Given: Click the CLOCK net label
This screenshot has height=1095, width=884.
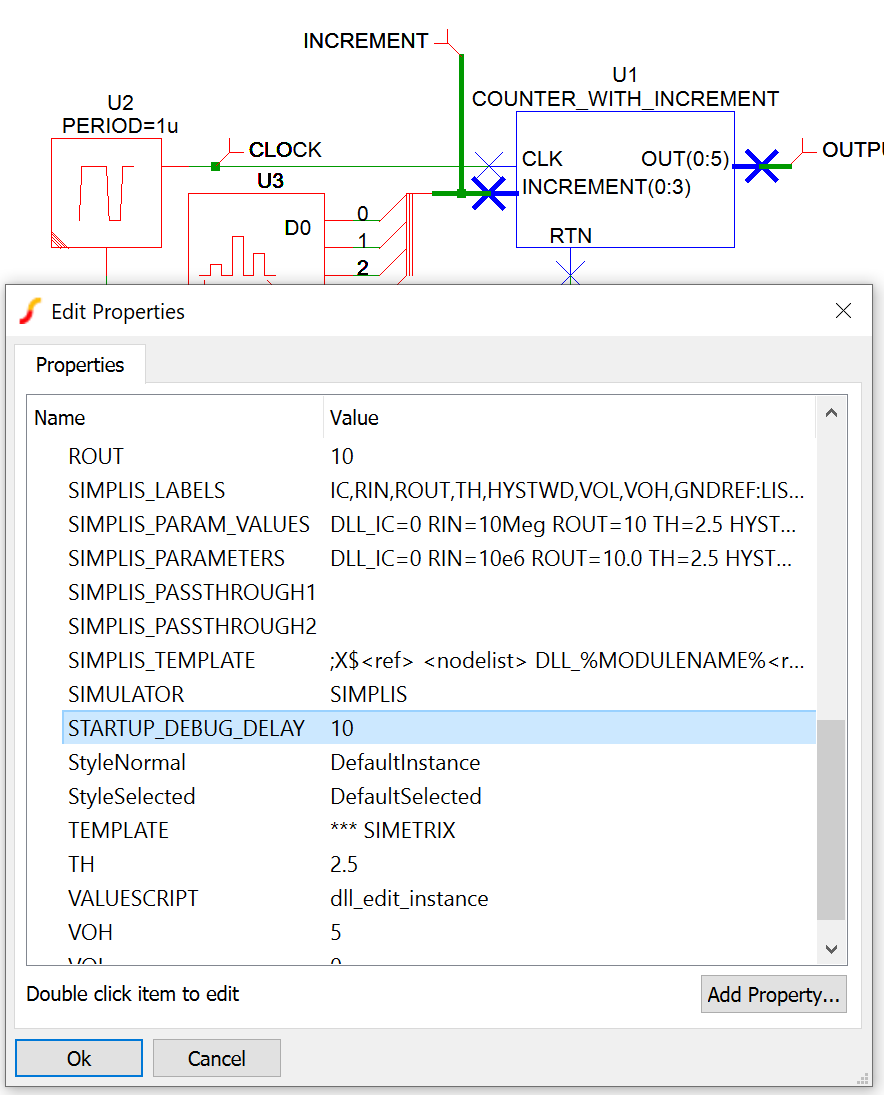Looking at the screenshot, I should pyautogui.click(x=285, y=150).
